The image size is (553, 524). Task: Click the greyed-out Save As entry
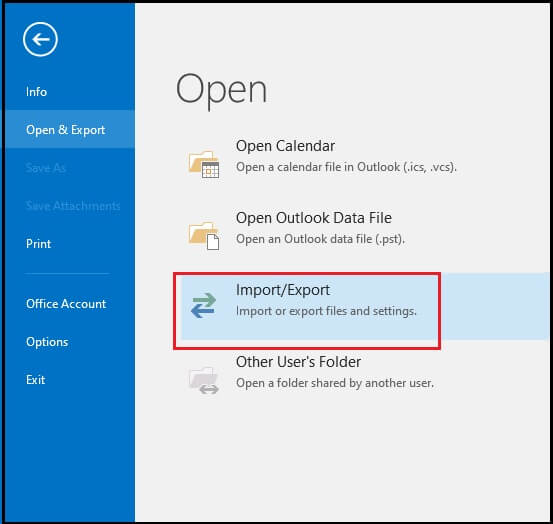click(46, 168)
